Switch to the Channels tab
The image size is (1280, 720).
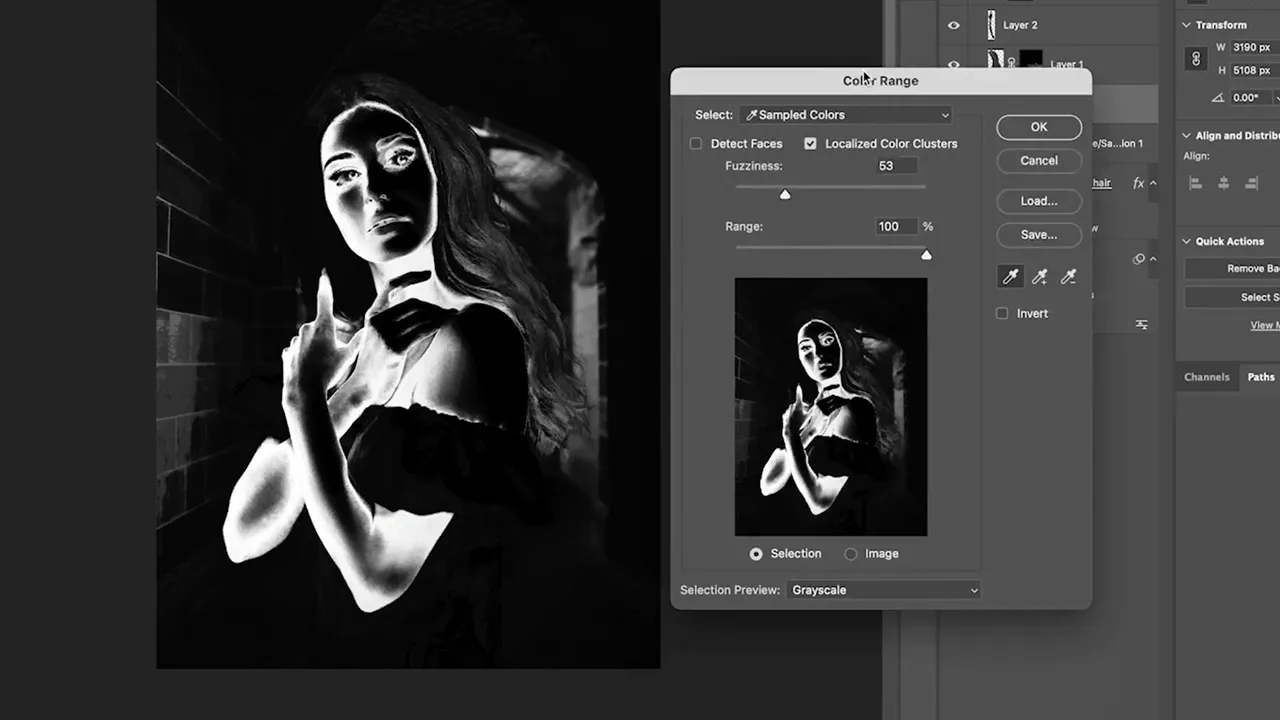click(1206, 377)
